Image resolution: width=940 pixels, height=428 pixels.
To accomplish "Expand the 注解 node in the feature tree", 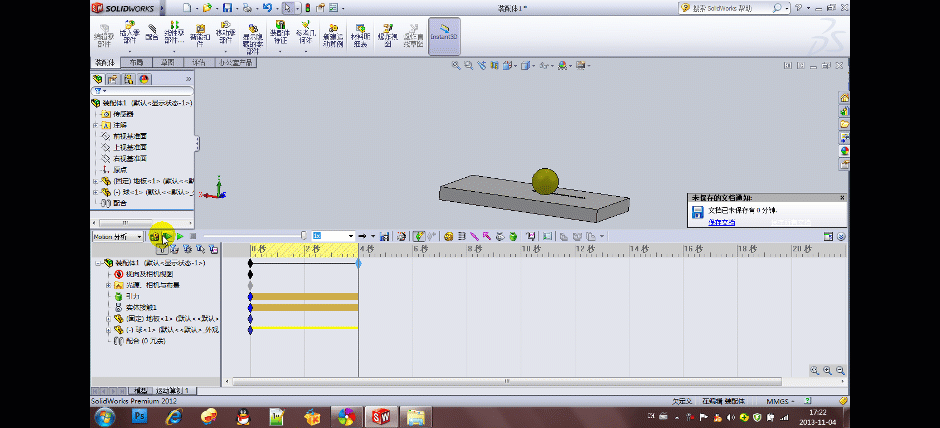I will [95, 125].
